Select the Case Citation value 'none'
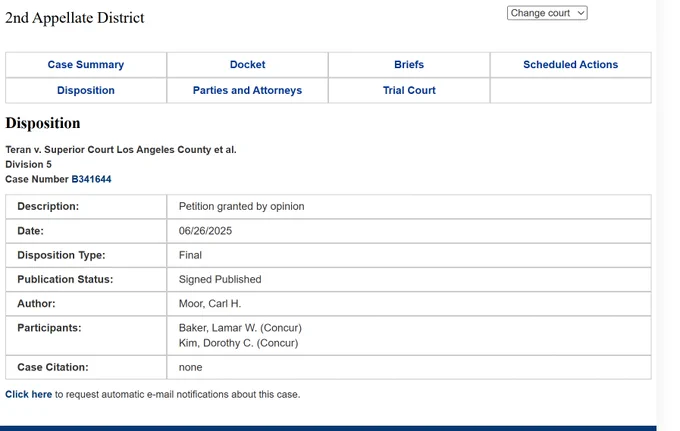The image size is (680, 431). [x=190, y=367]
